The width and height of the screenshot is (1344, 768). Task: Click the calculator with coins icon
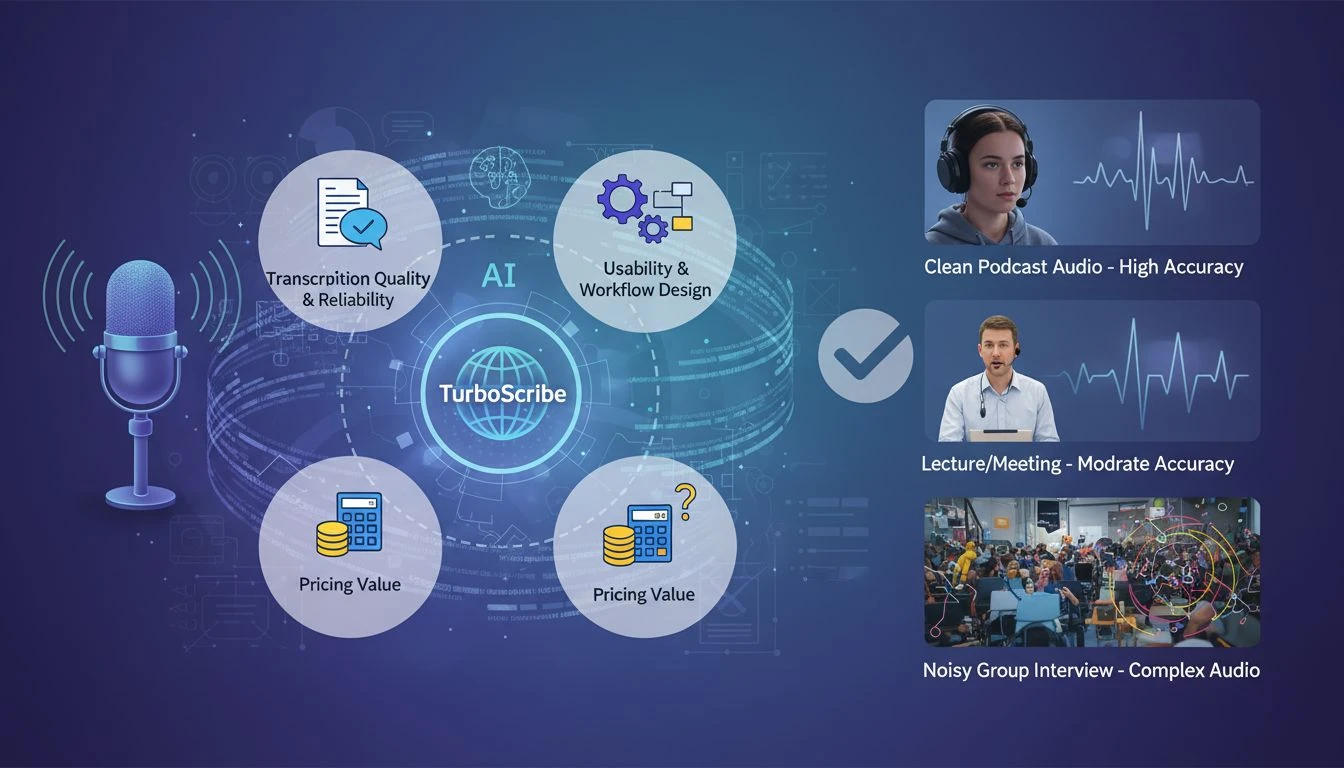346,525
